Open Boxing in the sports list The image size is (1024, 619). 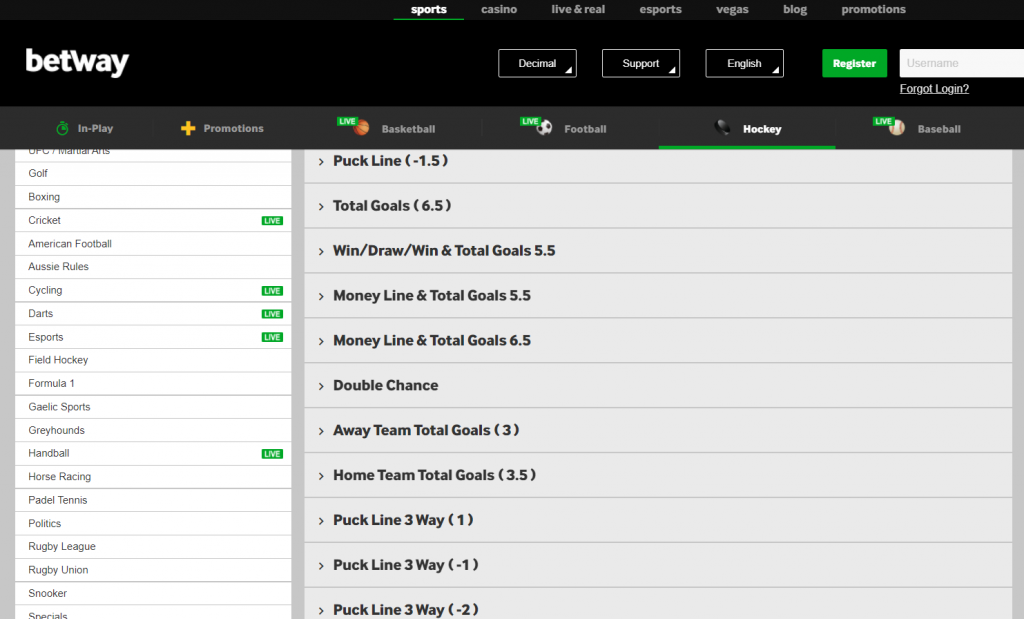(153, 197)
